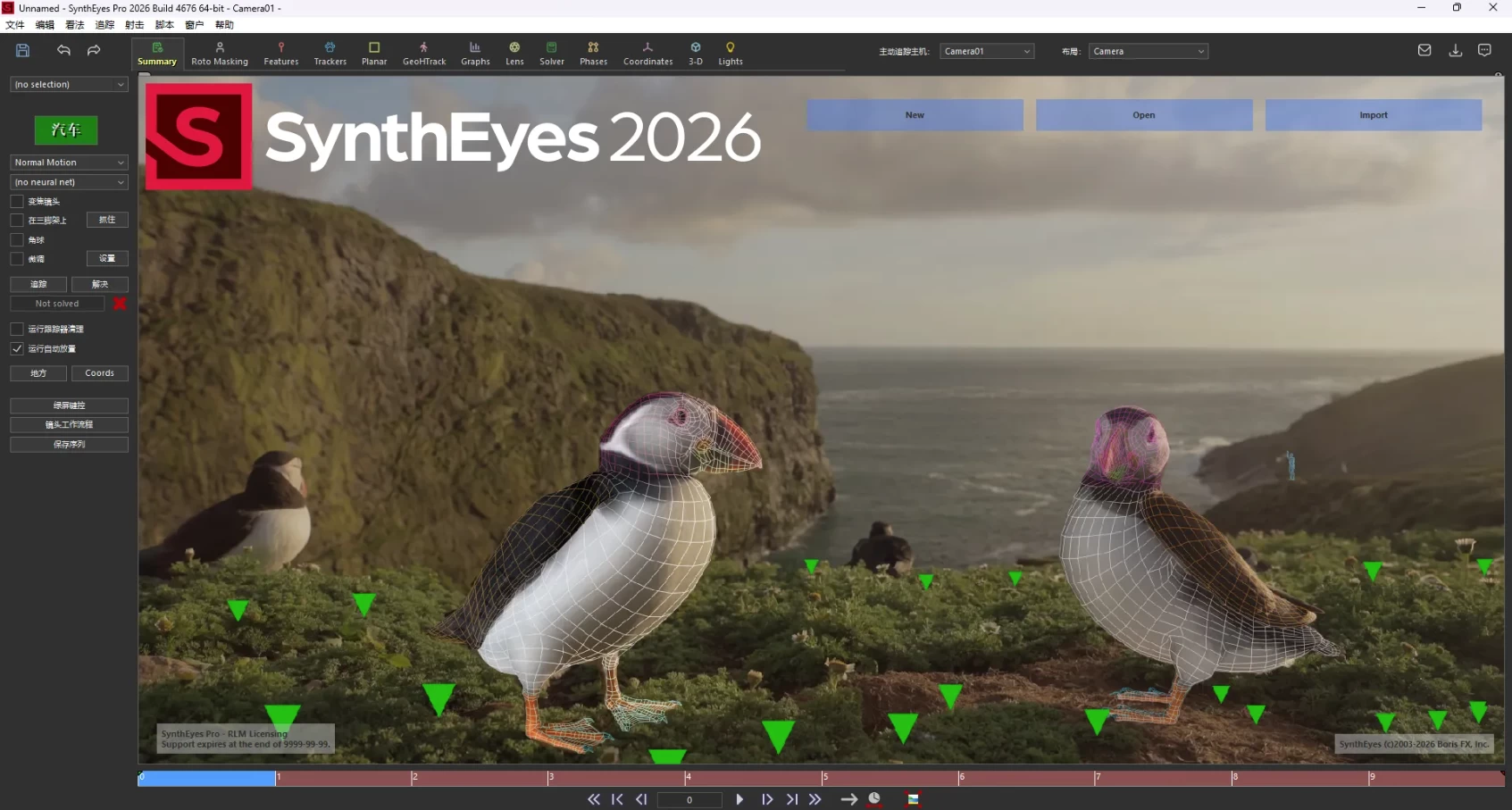1512x810 pixels.
Task: Toggle the 变焦镜头 checkbox
Action: tap(17, 201)
